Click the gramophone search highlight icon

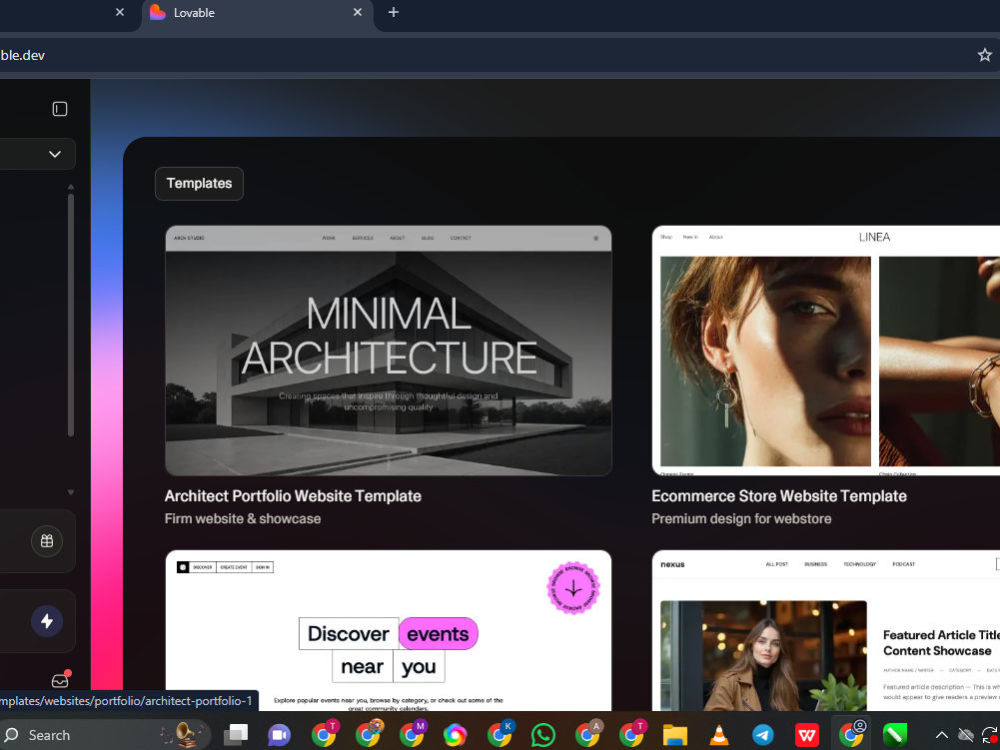click(183, 735)
